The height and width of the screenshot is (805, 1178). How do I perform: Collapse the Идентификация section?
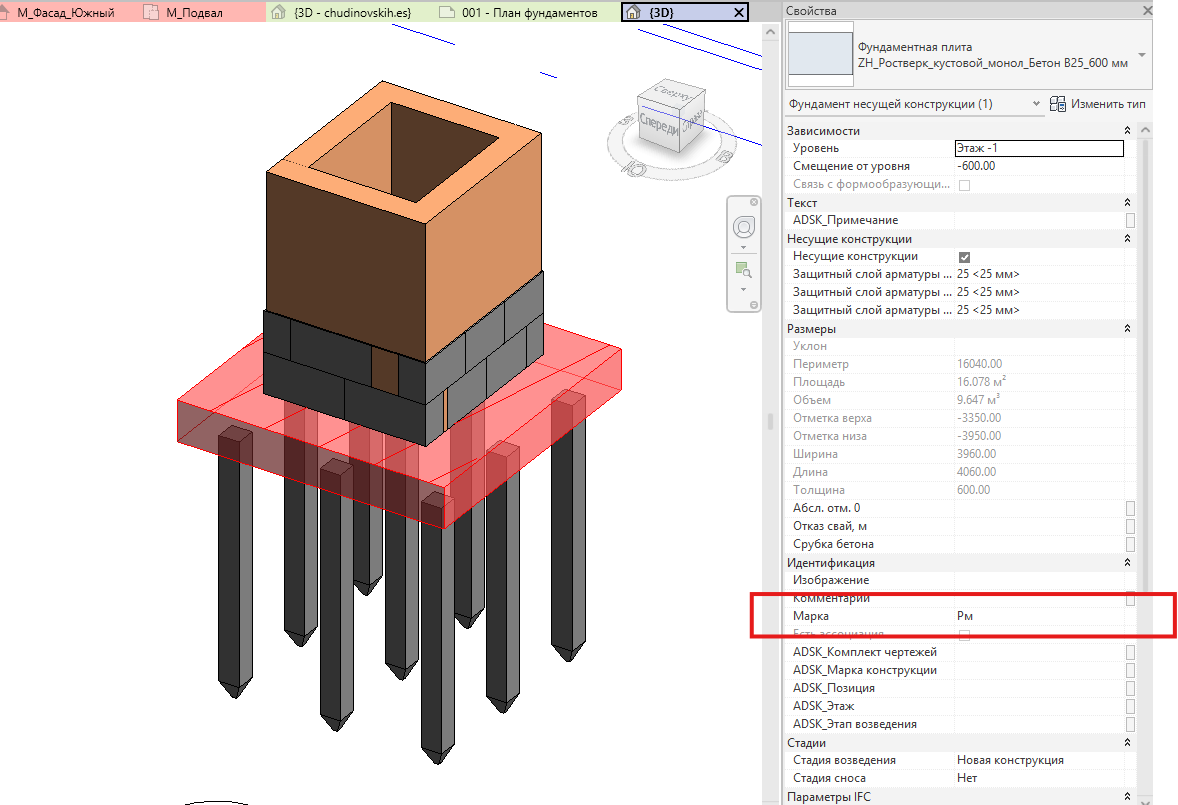(x=1127, y=562)
